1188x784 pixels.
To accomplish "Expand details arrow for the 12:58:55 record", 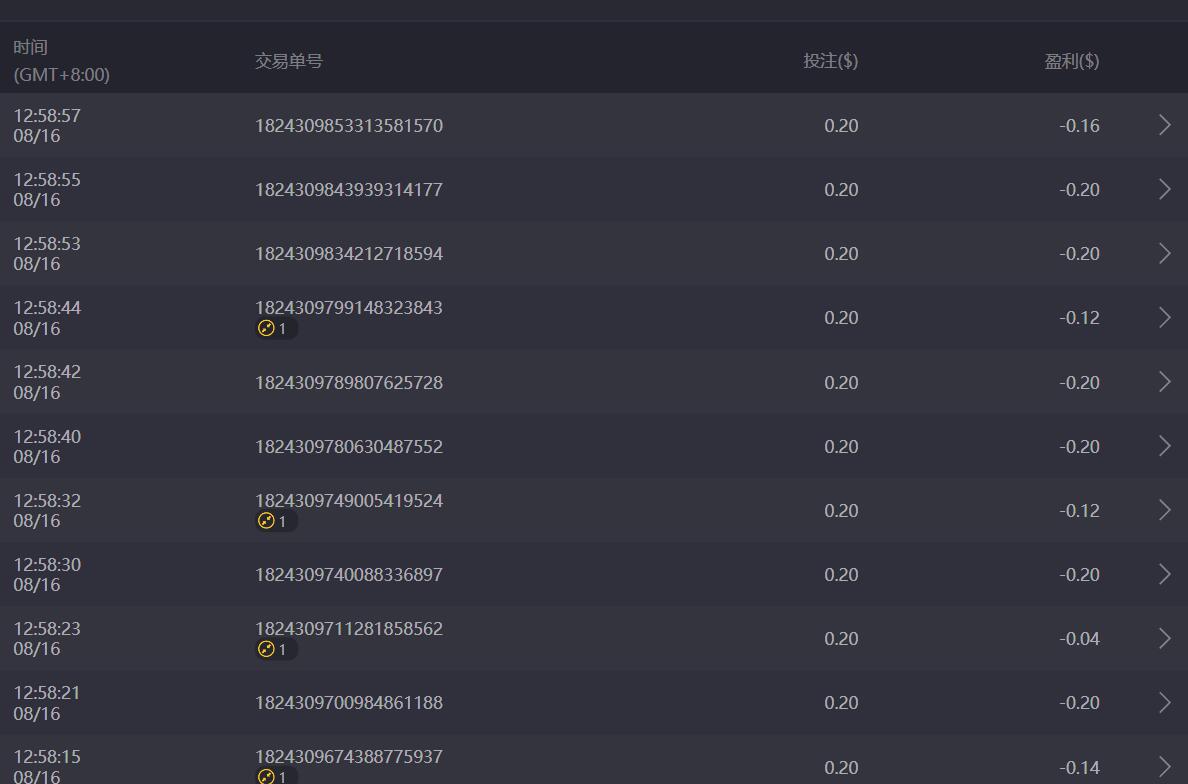I will point(1164,189).
